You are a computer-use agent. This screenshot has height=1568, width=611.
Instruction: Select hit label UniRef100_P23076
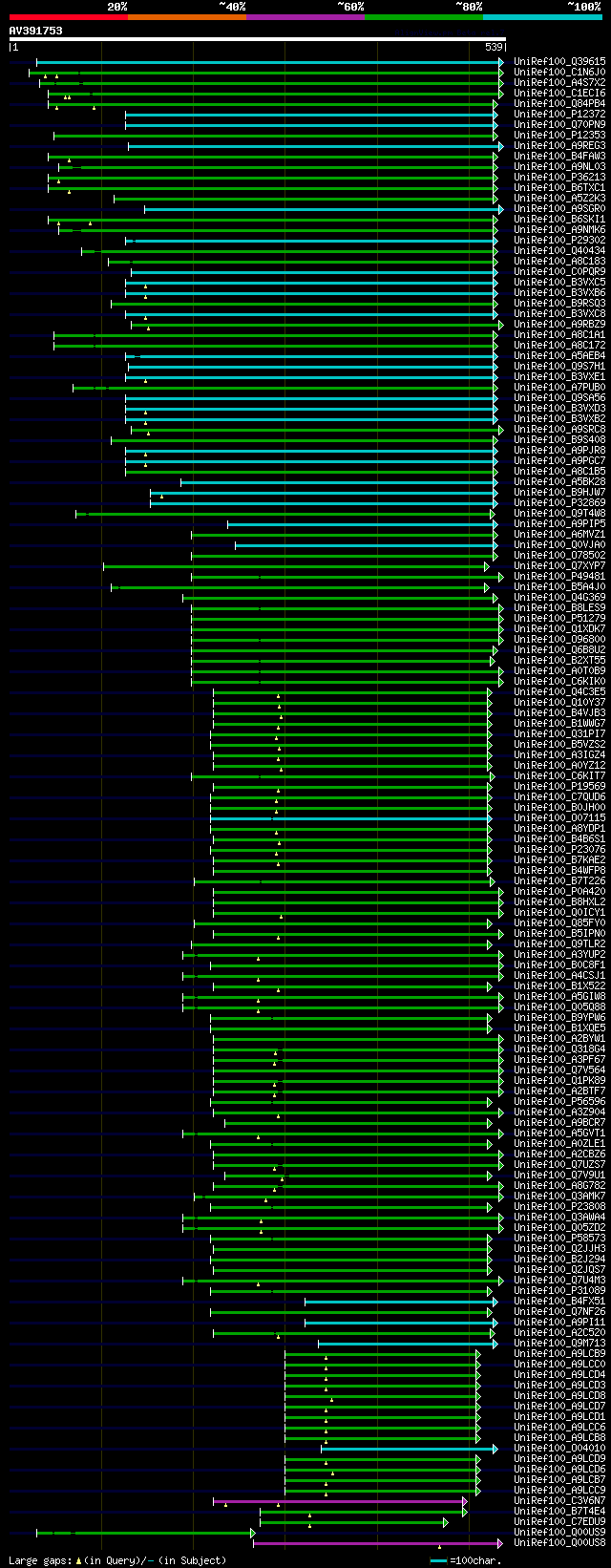pyautogui.click(x=559, y=849)
